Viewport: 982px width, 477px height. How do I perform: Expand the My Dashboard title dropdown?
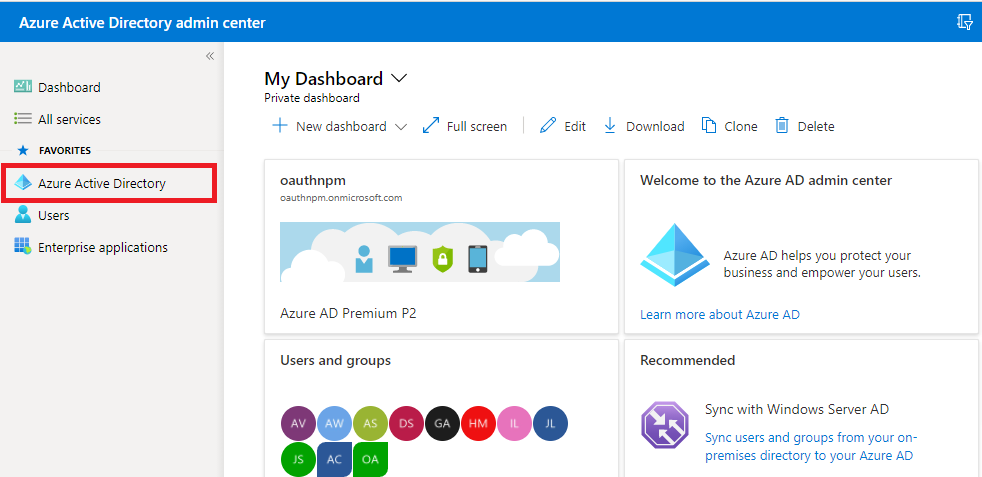click(400, 78)
